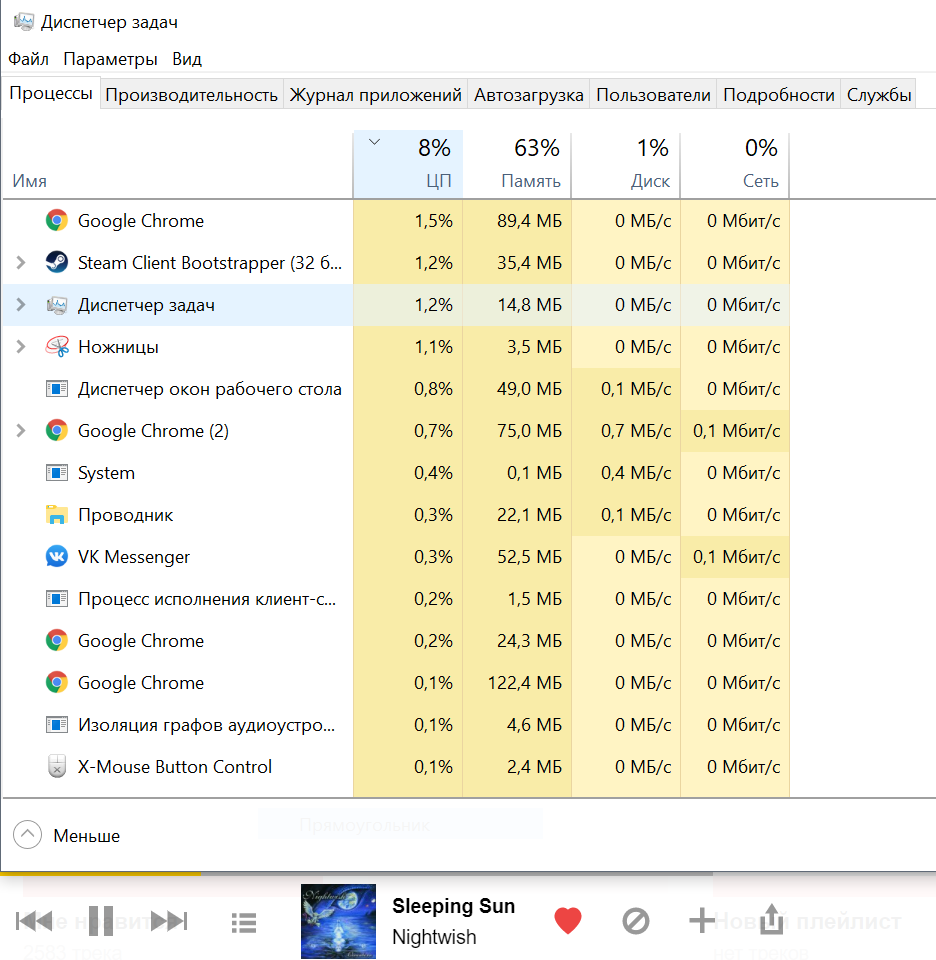Click the Меньше label text

click(x=86, y=836)
